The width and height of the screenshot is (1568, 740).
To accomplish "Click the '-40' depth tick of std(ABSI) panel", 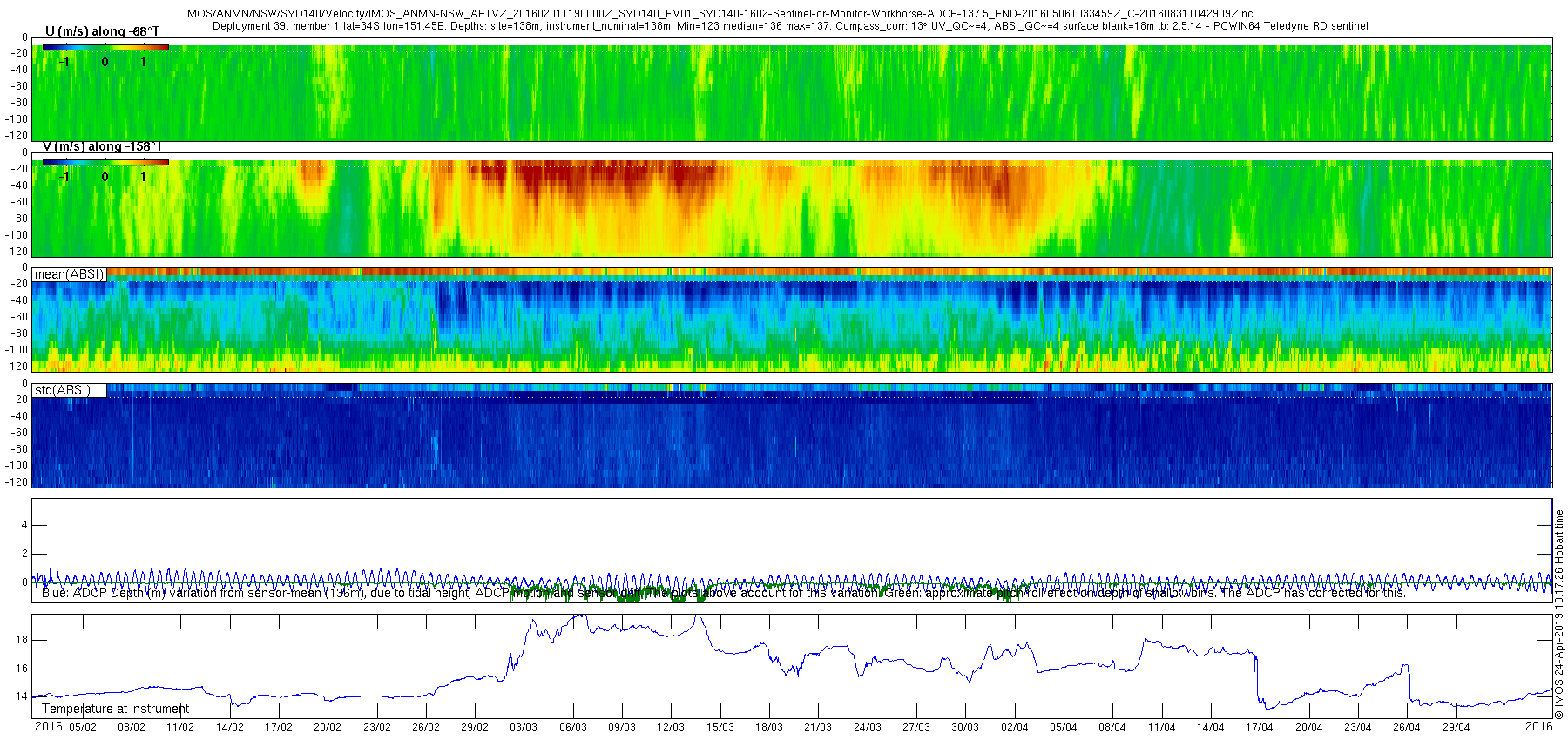I will click(x=18, y=416).
